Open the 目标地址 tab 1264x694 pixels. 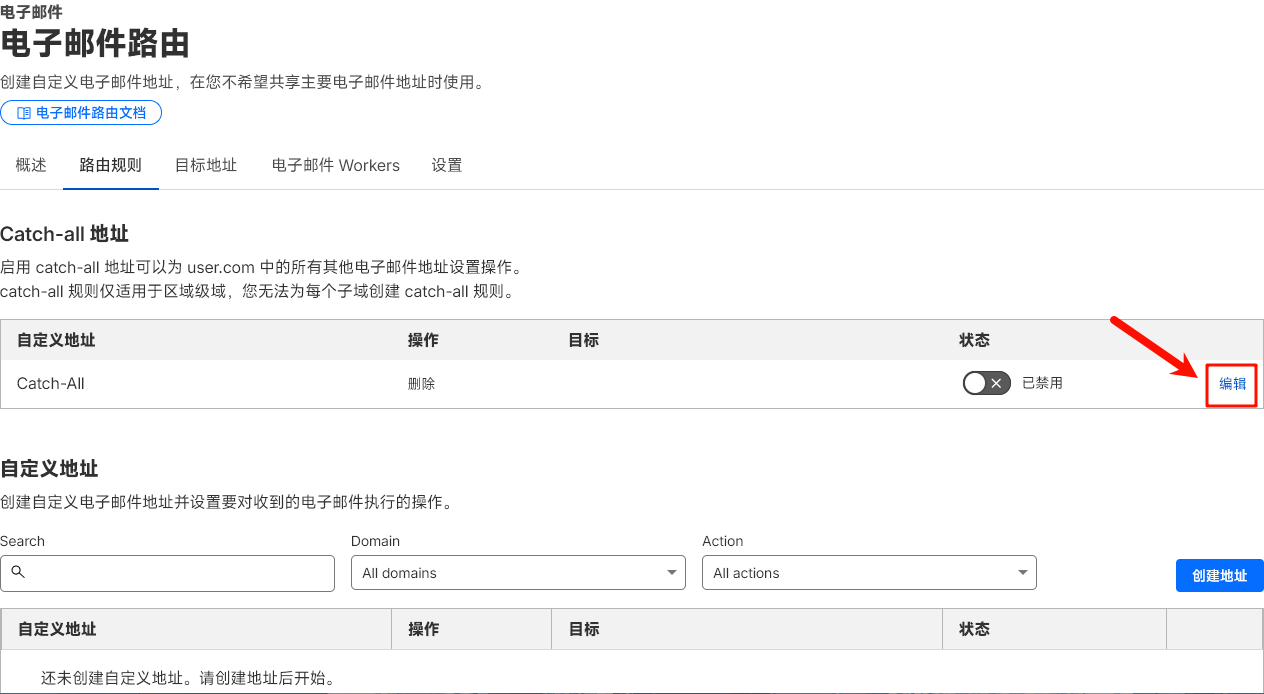click(x=206, y=165)
